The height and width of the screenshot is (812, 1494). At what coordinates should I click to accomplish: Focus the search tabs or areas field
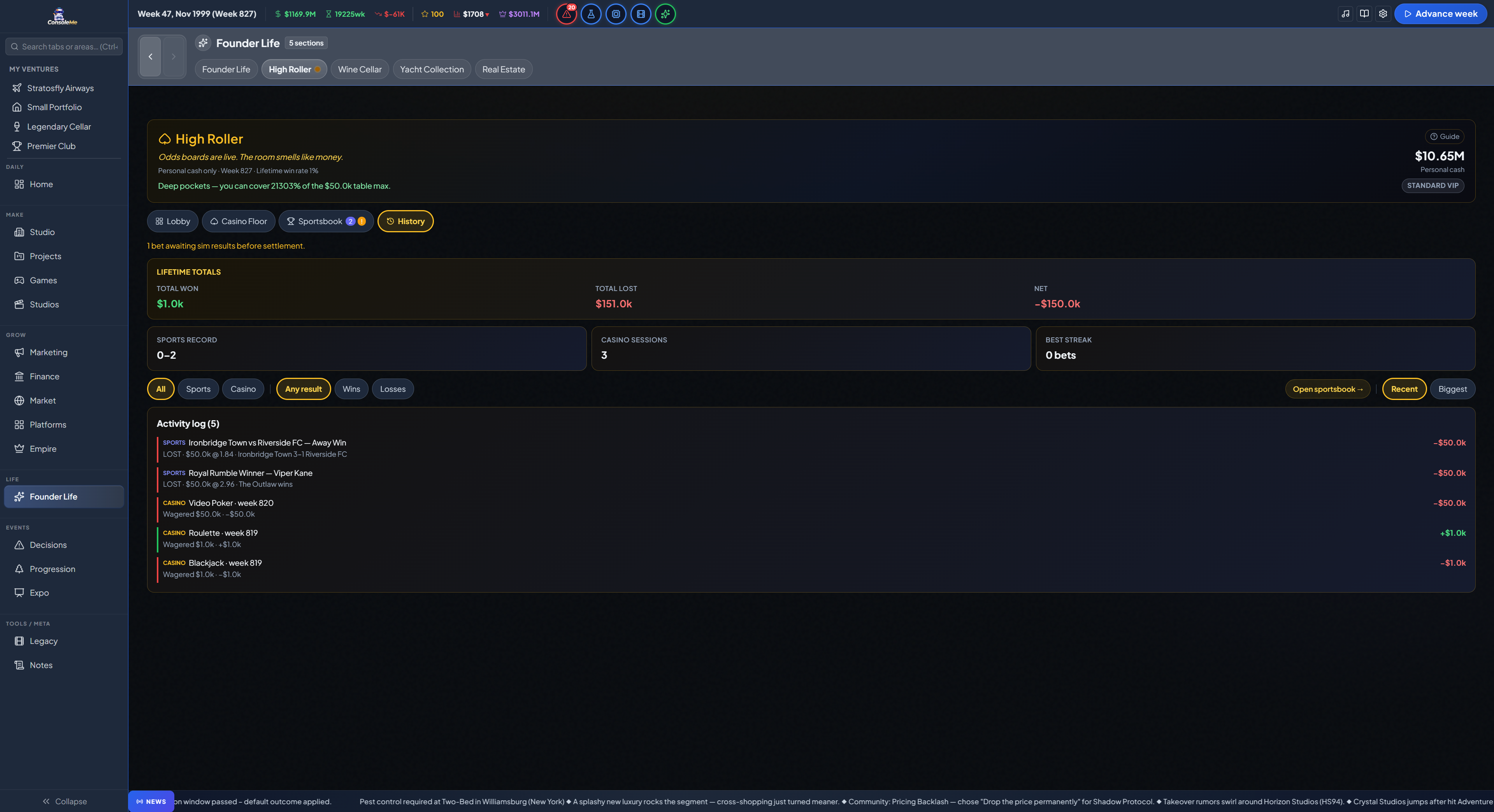coord(64,47)
